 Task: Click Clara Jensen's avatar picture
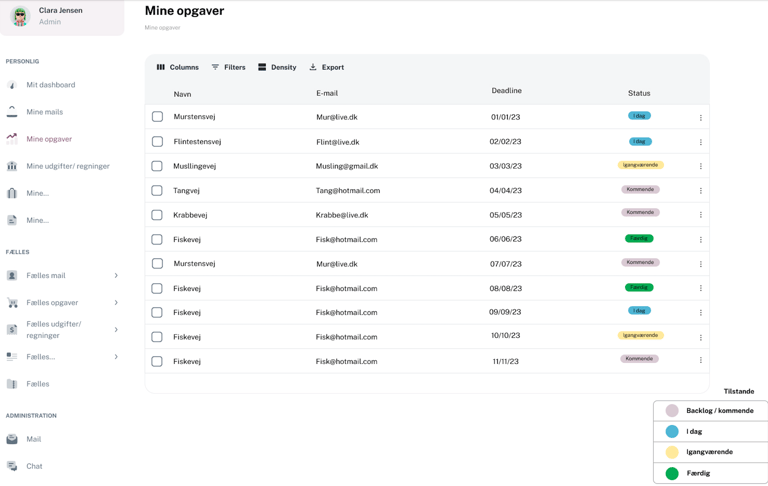[20, 17]
